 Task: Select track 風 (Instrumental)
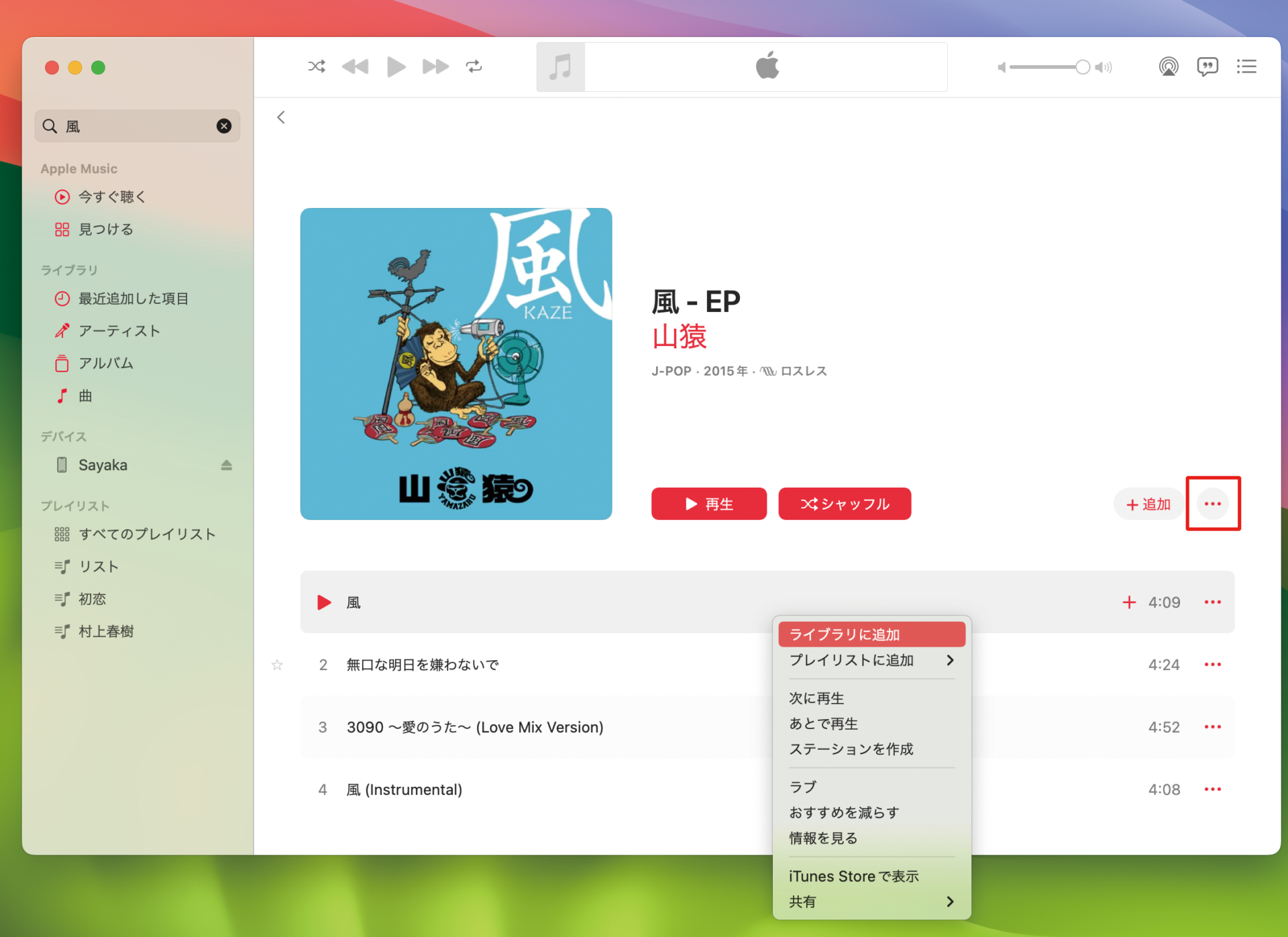(767, 789)
